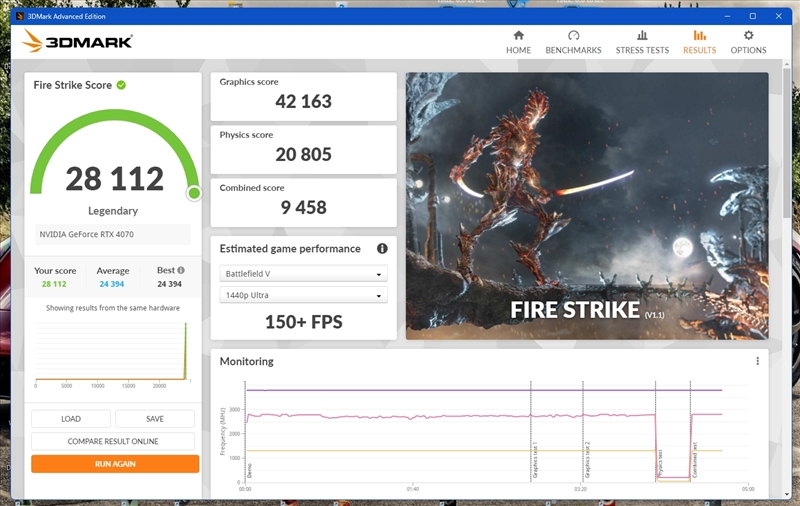The width and height of the screenshot is (800, 506).
Task: Click the Home house icon
Action: (x=518, y=36)
